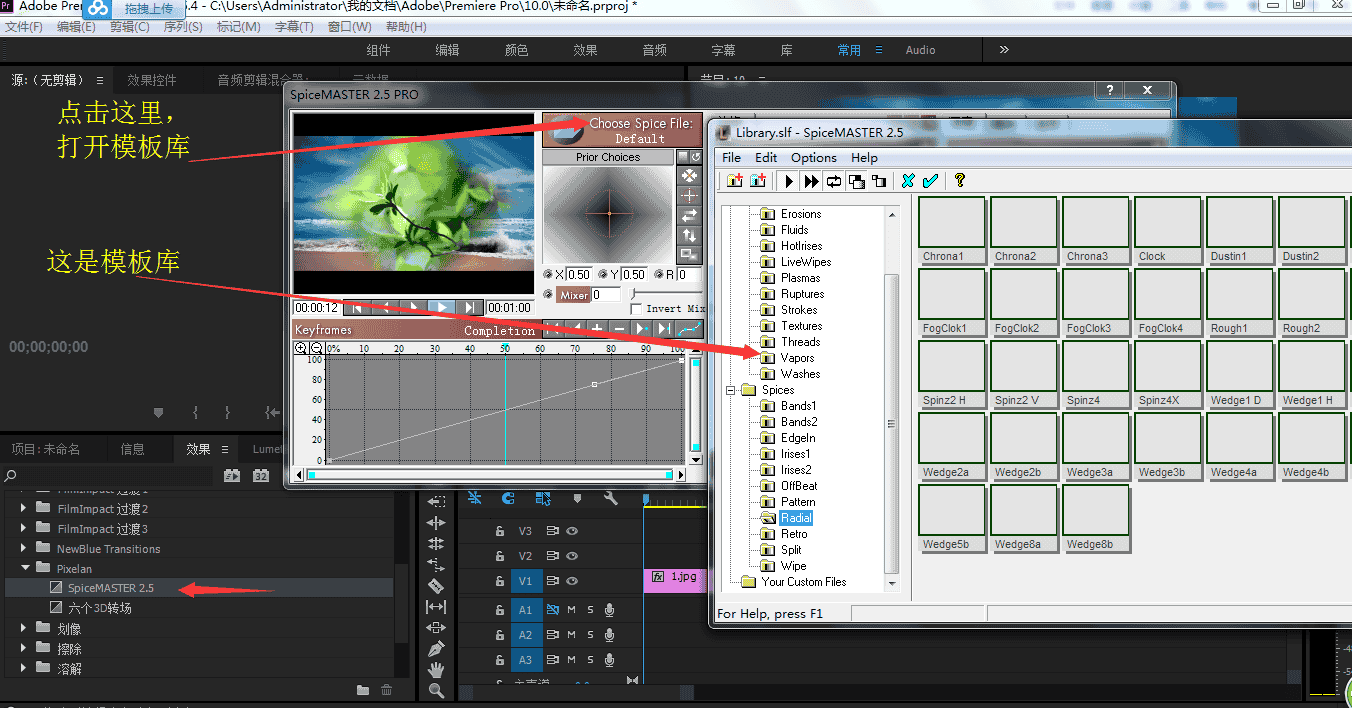The height and width of the screenshot is (708, 1352).
Task: Click the blue X icon in Library toolbar
Action: click(x=908, y=181)
